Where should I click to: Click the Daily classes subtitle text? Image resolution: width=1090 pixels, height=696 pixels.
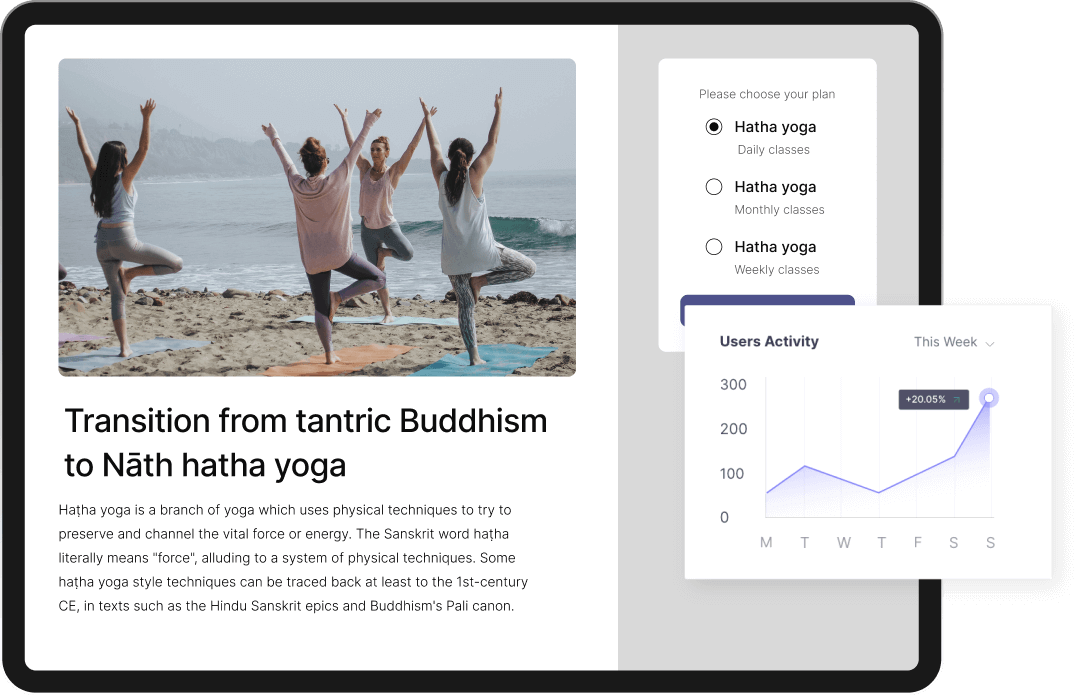pyautogui.click(x=773, y=150)
